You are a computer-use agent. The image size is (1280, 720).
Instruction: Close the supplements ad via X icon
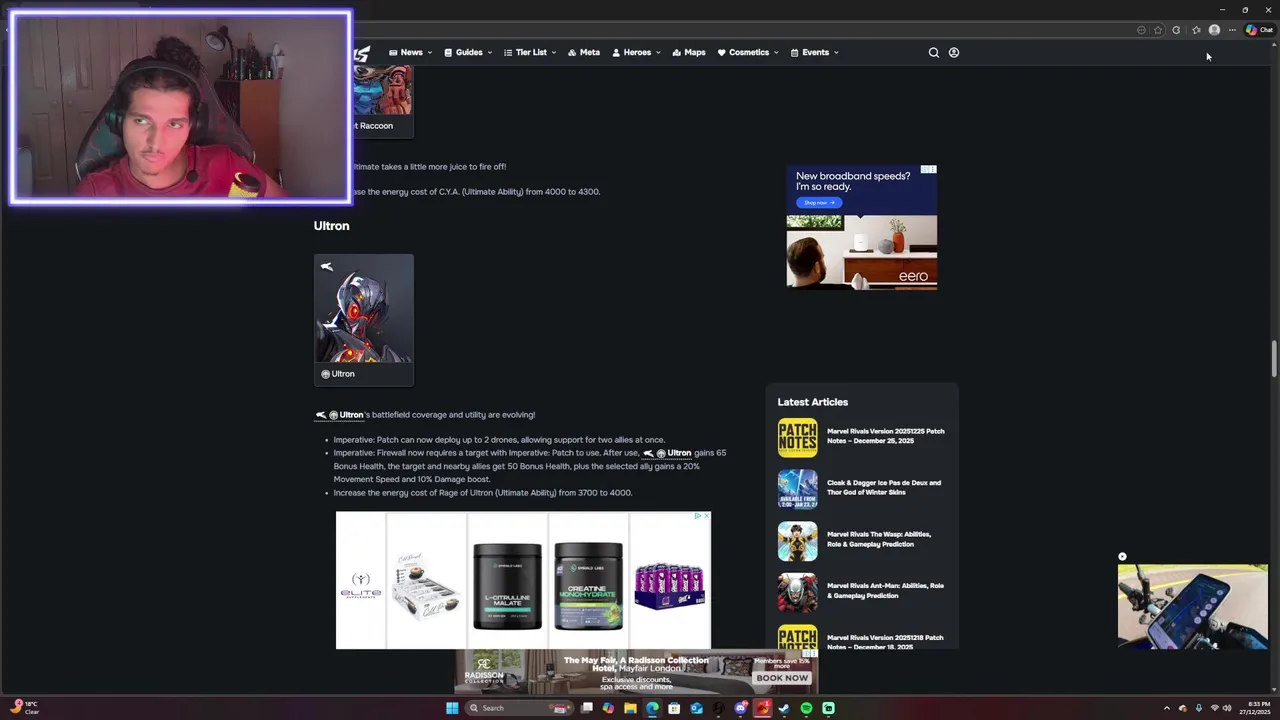pyautogui.click(x=706, y=516)
